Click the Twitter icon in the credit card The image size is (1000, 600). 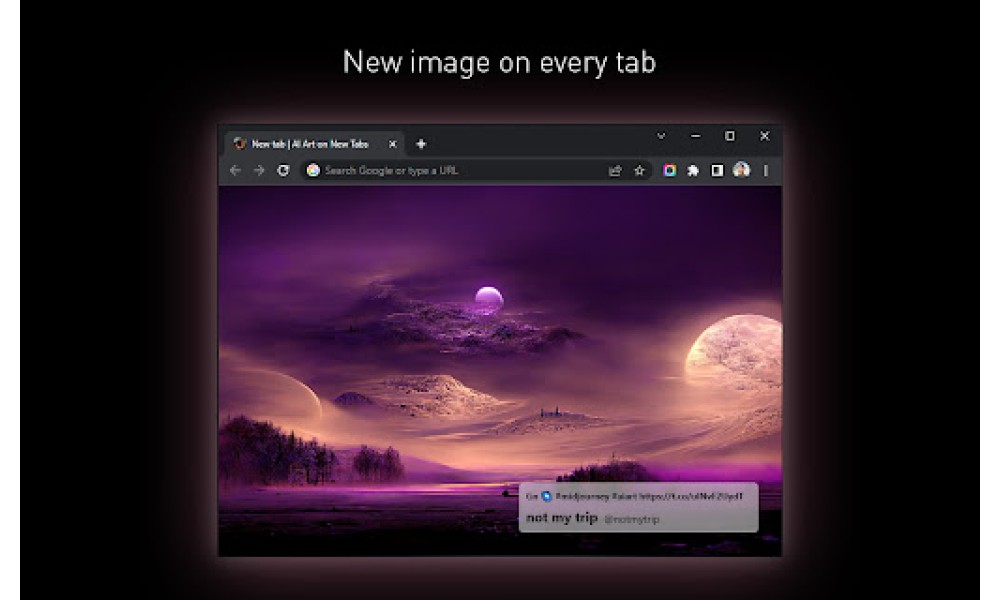[x=547, y=496]
